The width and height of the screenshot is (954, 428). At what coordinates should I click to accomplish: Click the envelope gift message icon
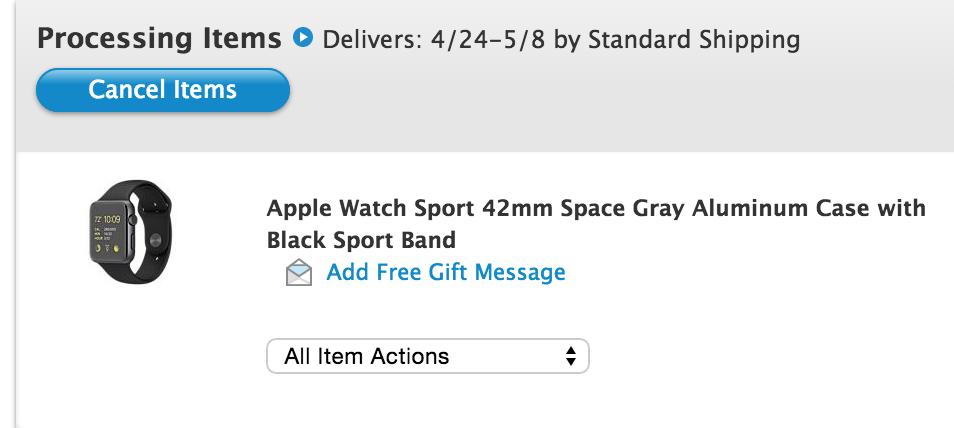pos(299,272)
